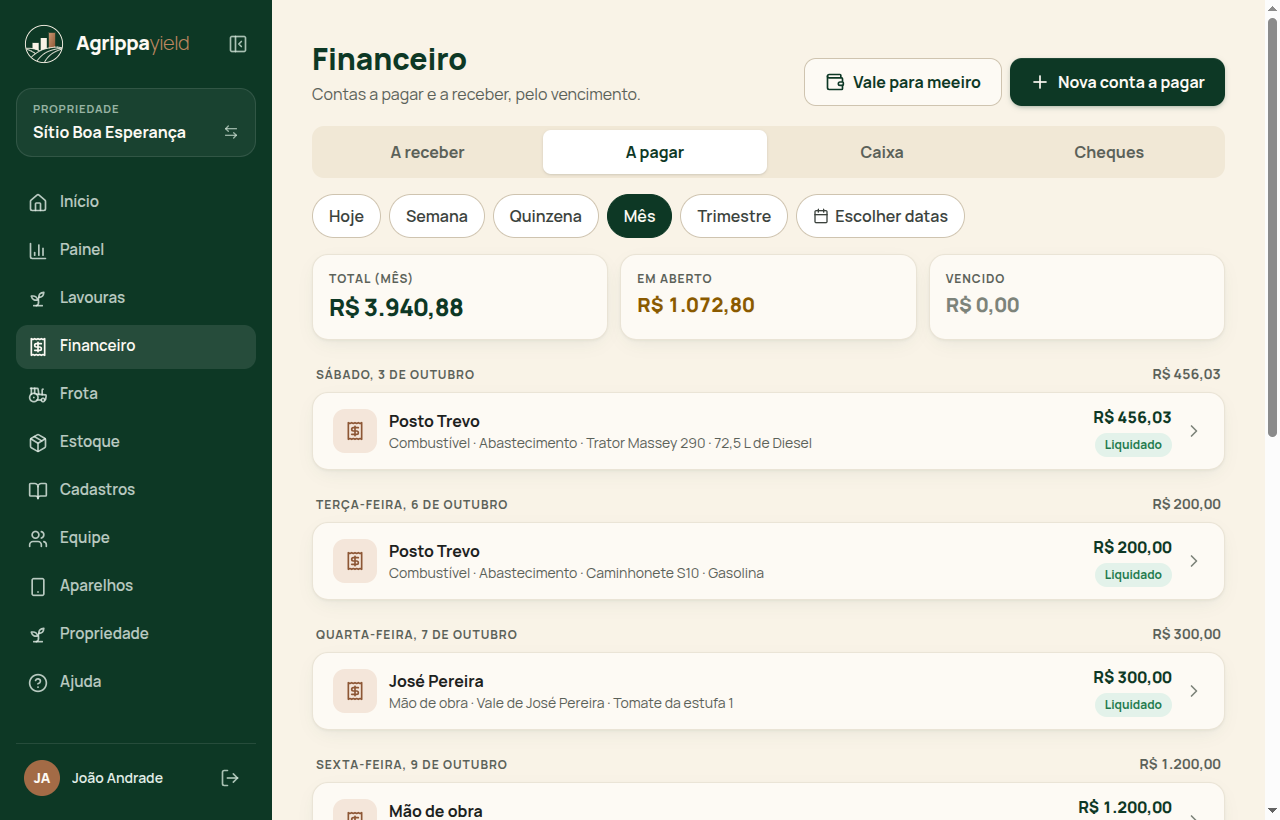Viewport: 1280px width, 820px height.
Task: Open the Mão de obra R$ 1.200,00 entry
Action: coord(768,802)
